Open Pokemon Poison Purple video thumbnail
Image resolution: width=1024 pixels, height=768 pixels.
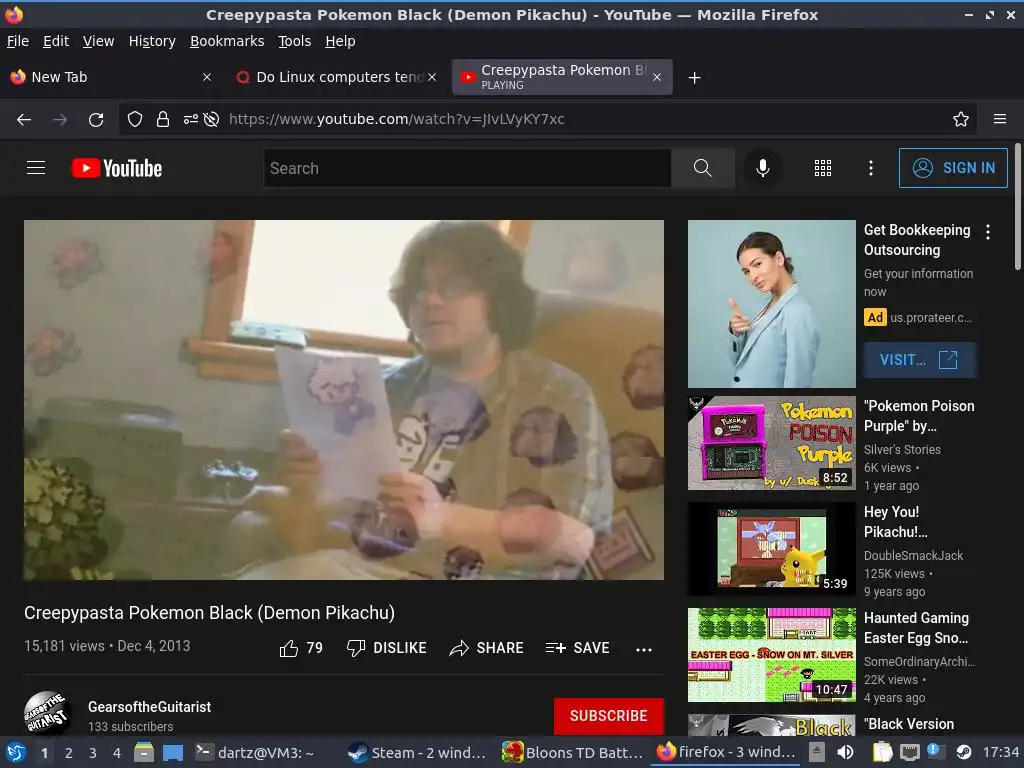(x=771, y=443)
